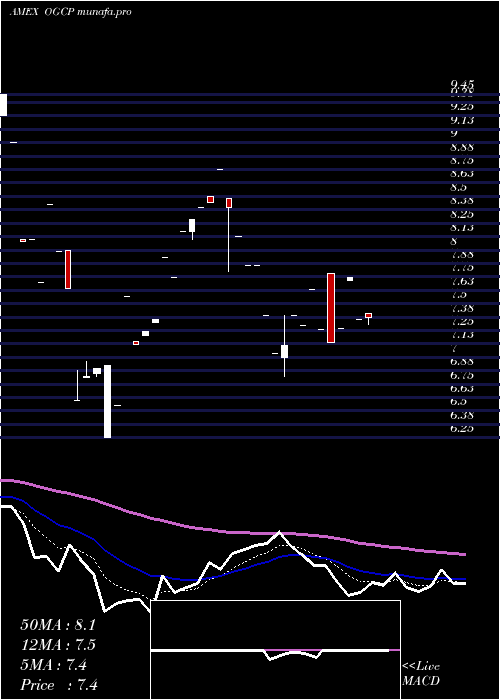Click the large red candle spanning 7.63 to 7.13
The width and height of the screenshot is (500, 700).
[x=331, y=308]
